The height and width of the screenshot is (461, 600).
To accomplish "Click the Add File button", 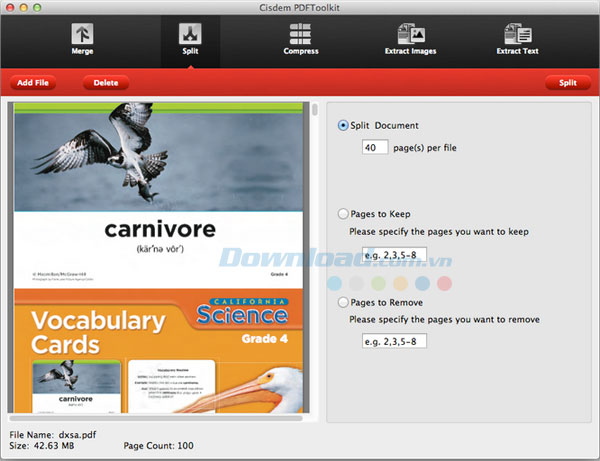I will pyautogui.click(x=34, y=83).
